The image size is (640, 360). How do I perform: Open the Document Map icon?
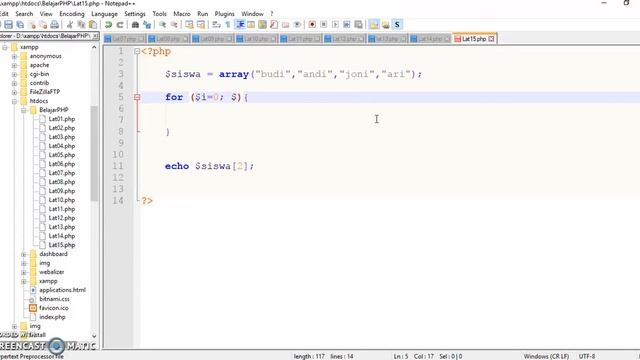coord(262,24)
